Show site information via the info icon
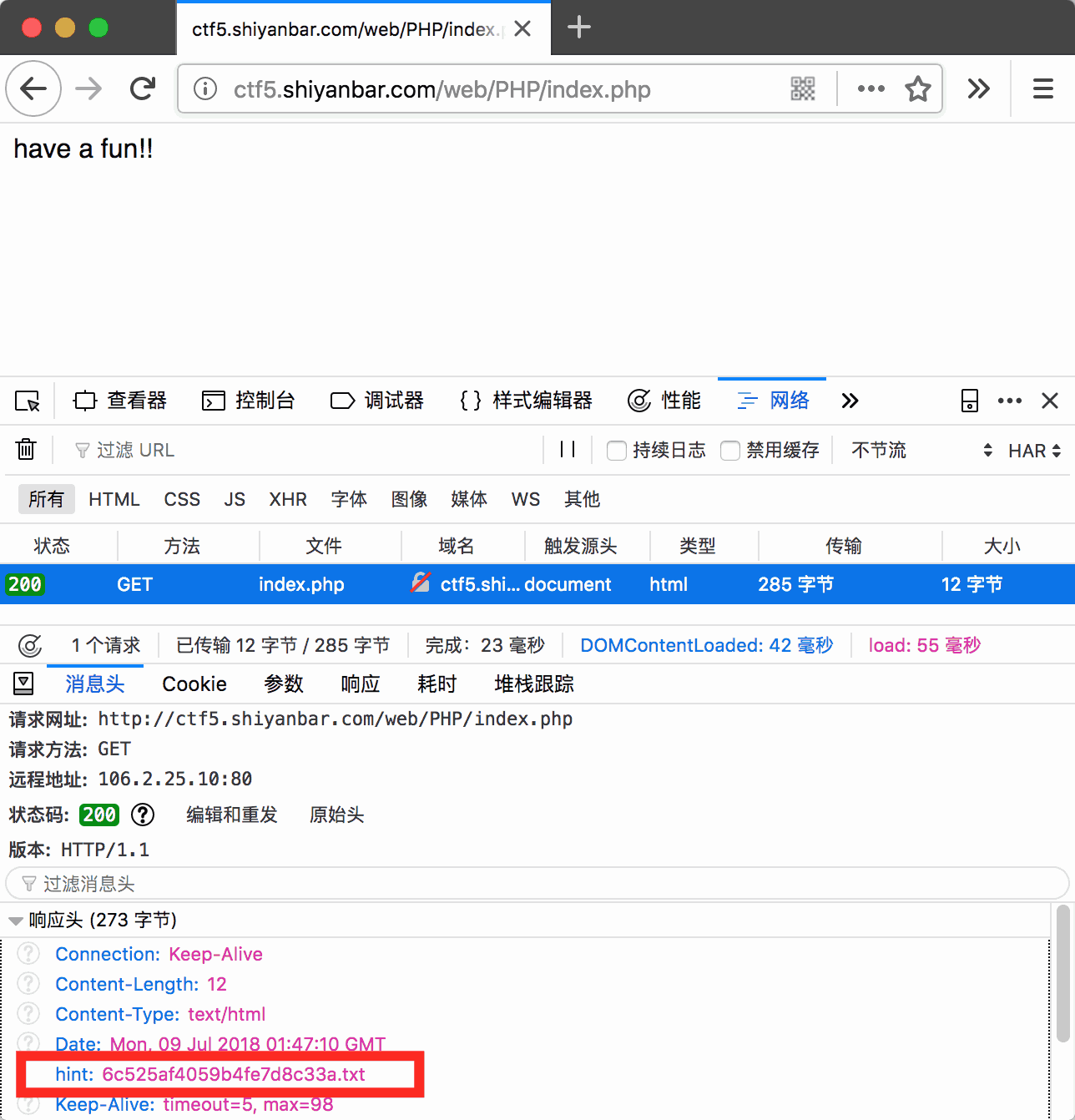This screenshot has height=1120, width=1075. [205, 88]
